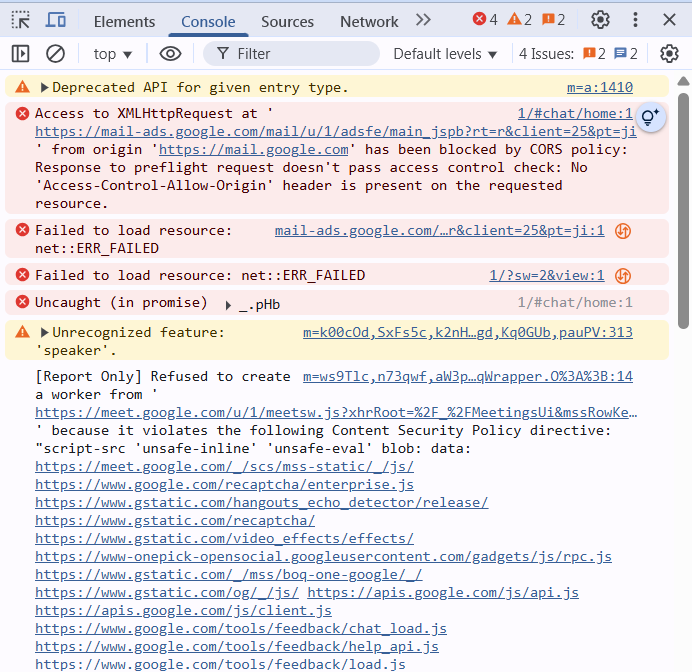Click the red errors count badge

485,19
